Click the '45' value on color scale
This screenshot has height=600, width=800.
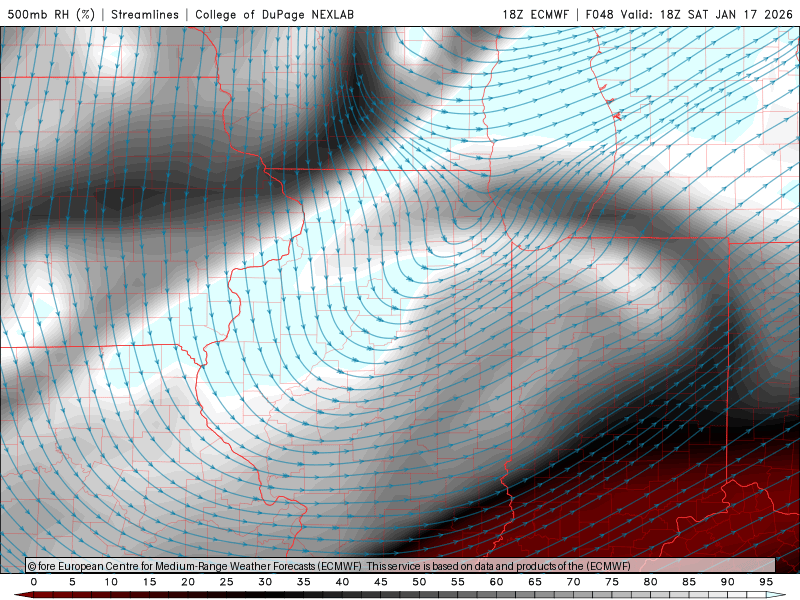click(381, 582)
